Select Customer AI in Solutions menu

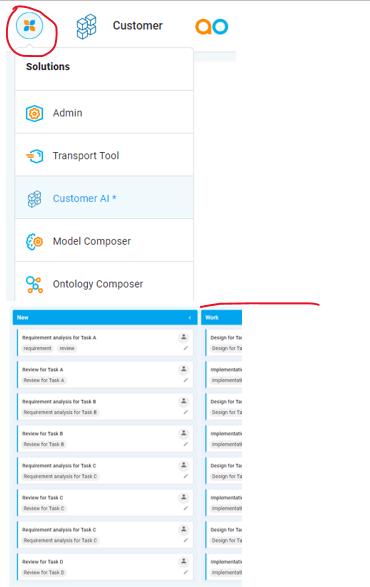pos(104,198)
